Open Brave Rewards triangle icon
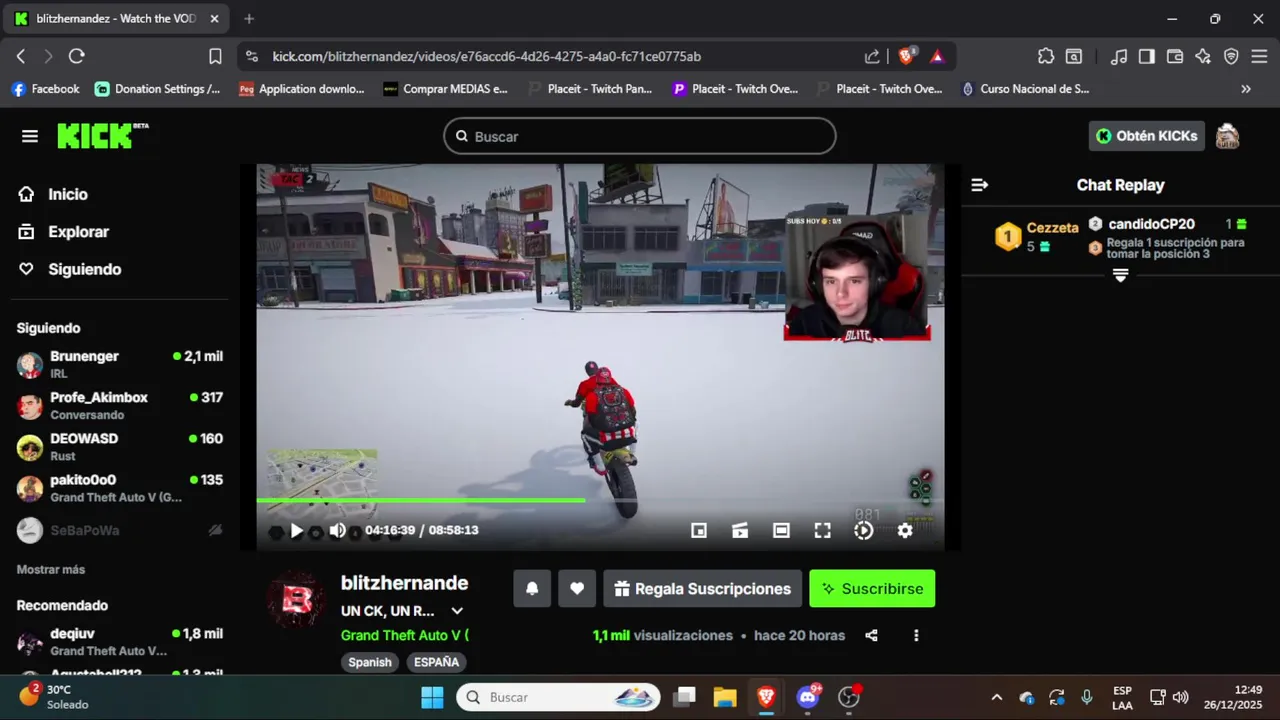Viewport: 1280px width, 720px height. pyautogui.click(x=937, y=57)
